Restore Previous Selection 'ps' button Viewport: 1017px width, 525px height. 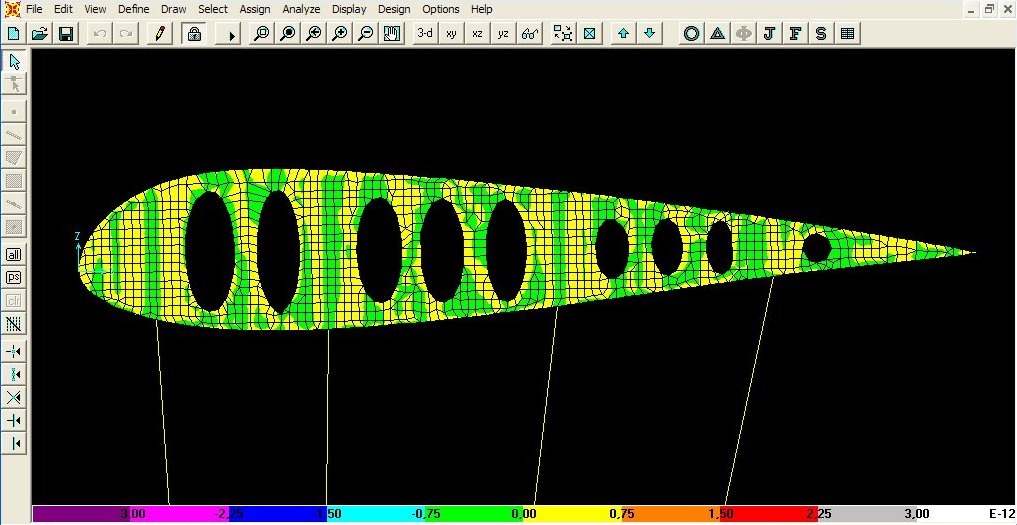pyautogui.click(x=14, y=277)
